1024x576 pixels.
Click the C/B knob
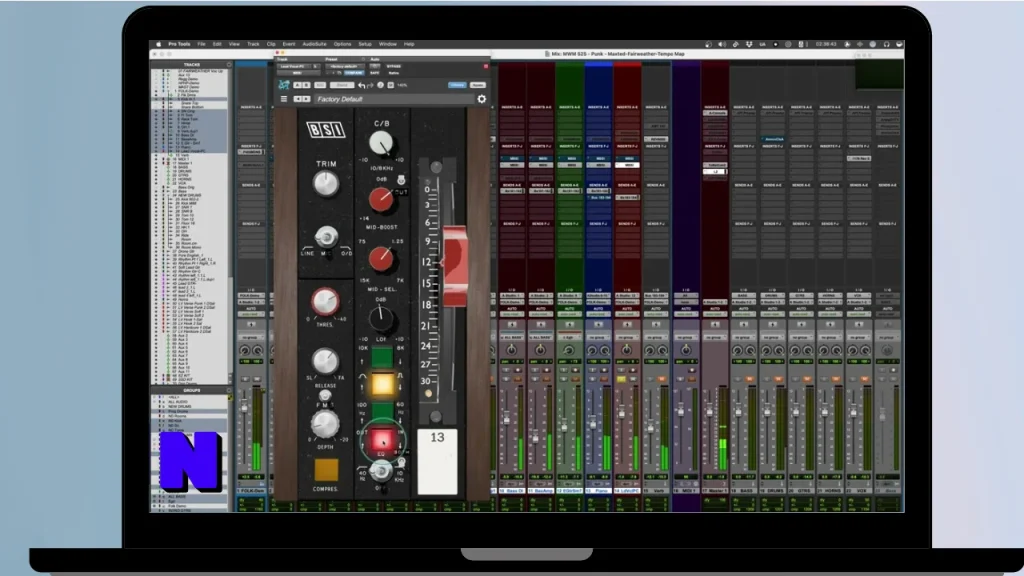point(381,143)
